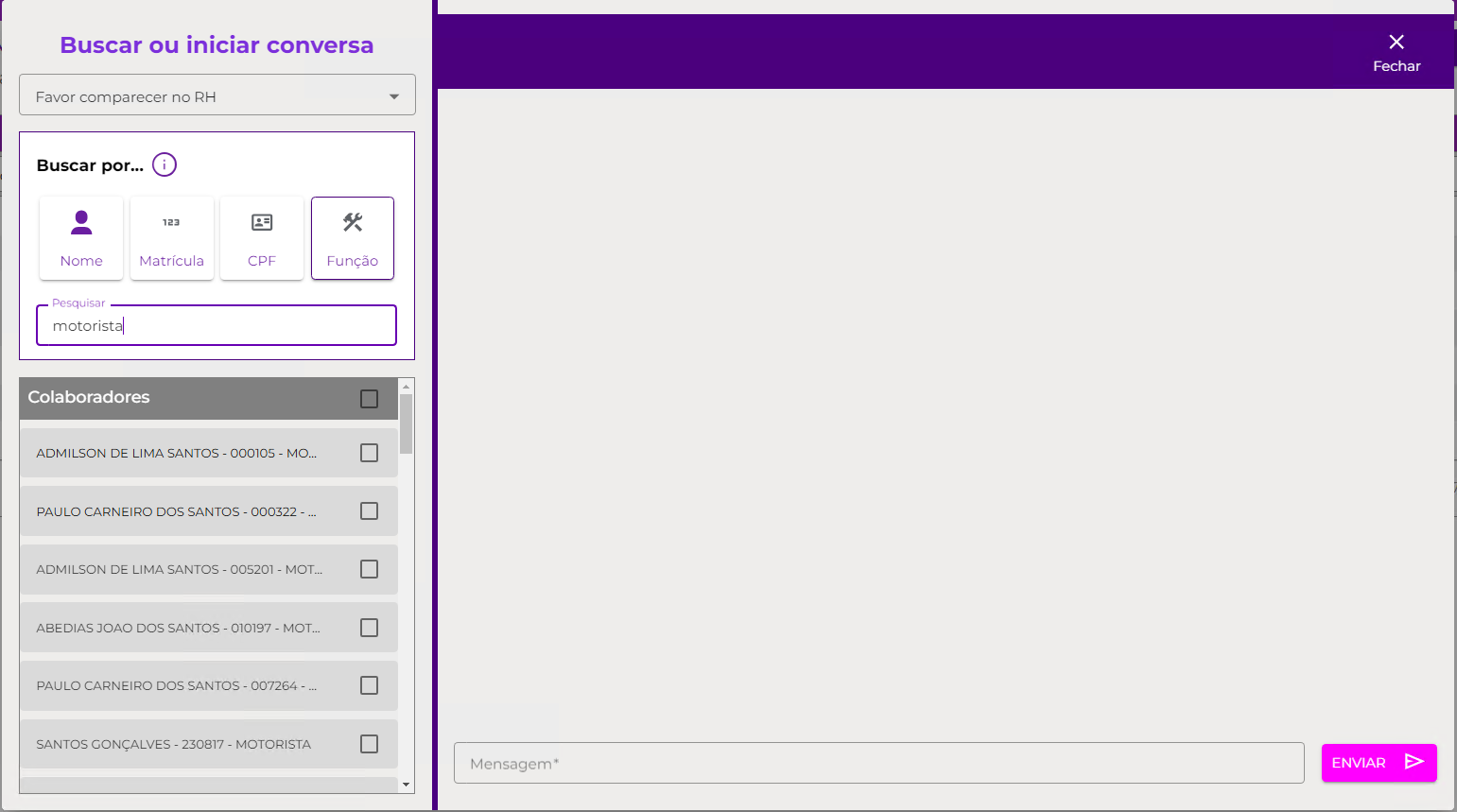
Task: Choose the Matrícula search option
Action: coord(171,238)
